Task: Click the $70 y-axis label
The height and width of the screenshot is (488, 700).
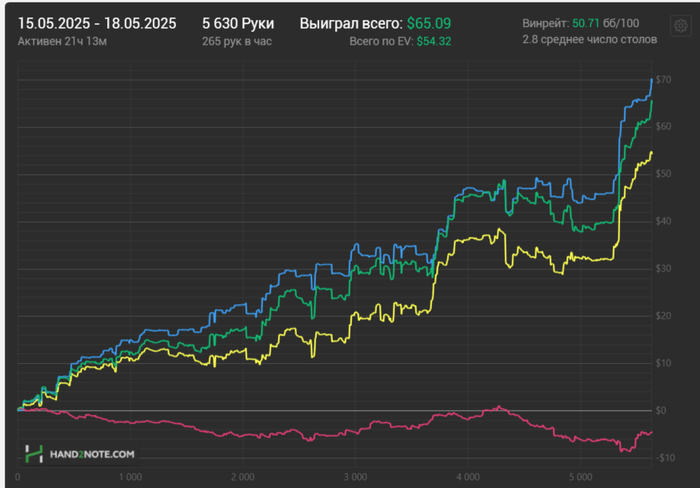Action: pyautogui.click(x=663, y=79)
